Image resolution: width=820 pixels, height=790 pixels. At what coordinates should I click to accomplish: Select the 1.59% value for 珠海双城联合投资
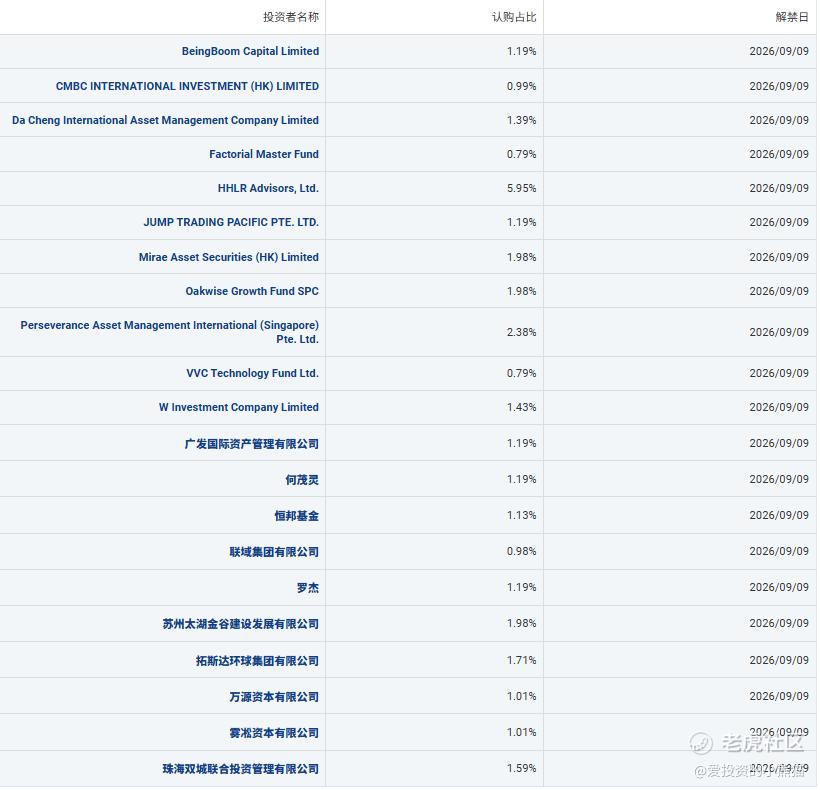pos(521,768)
